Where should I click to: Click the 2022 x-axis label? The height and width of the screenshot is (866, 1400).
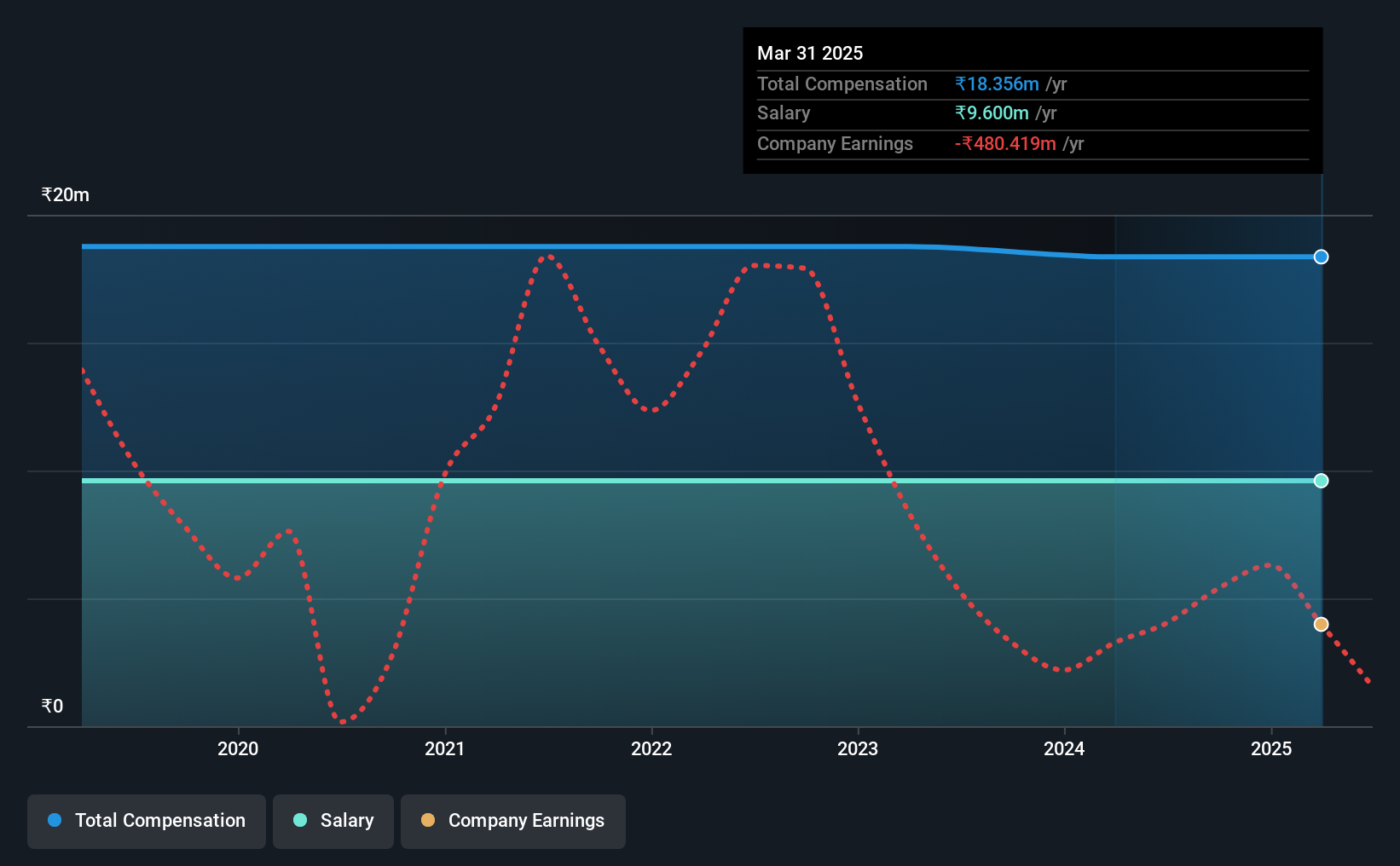(x=651, y=748)
